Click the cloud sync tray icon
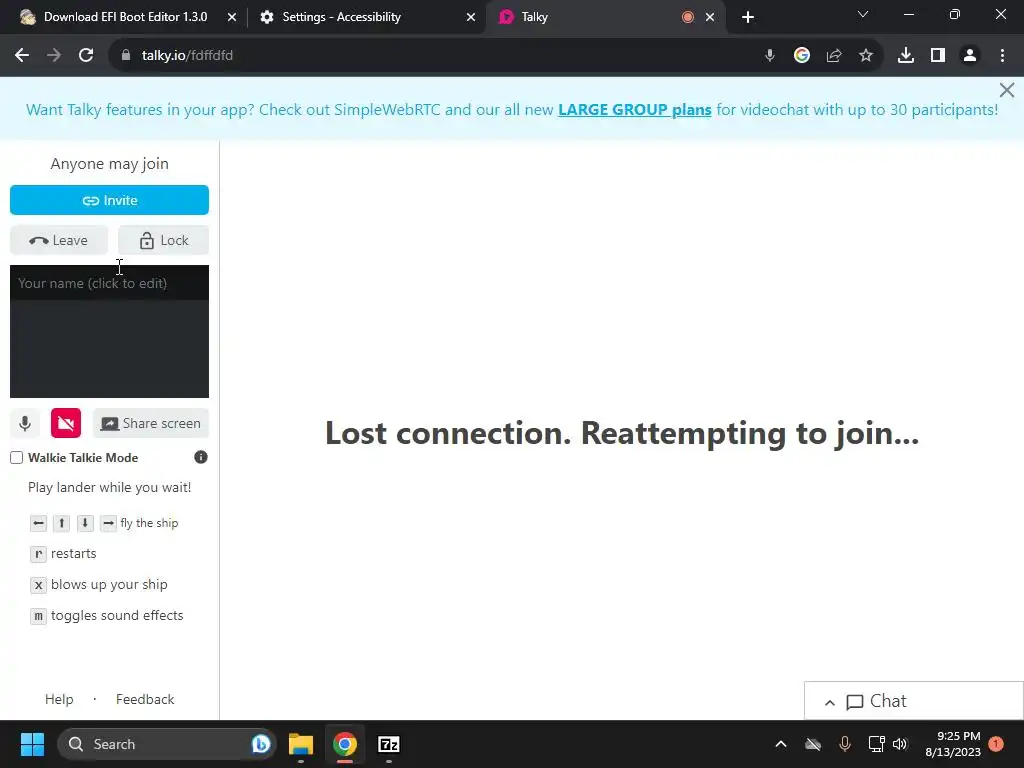The width and height of the screenshot is (1024, 768). point(812,744)
